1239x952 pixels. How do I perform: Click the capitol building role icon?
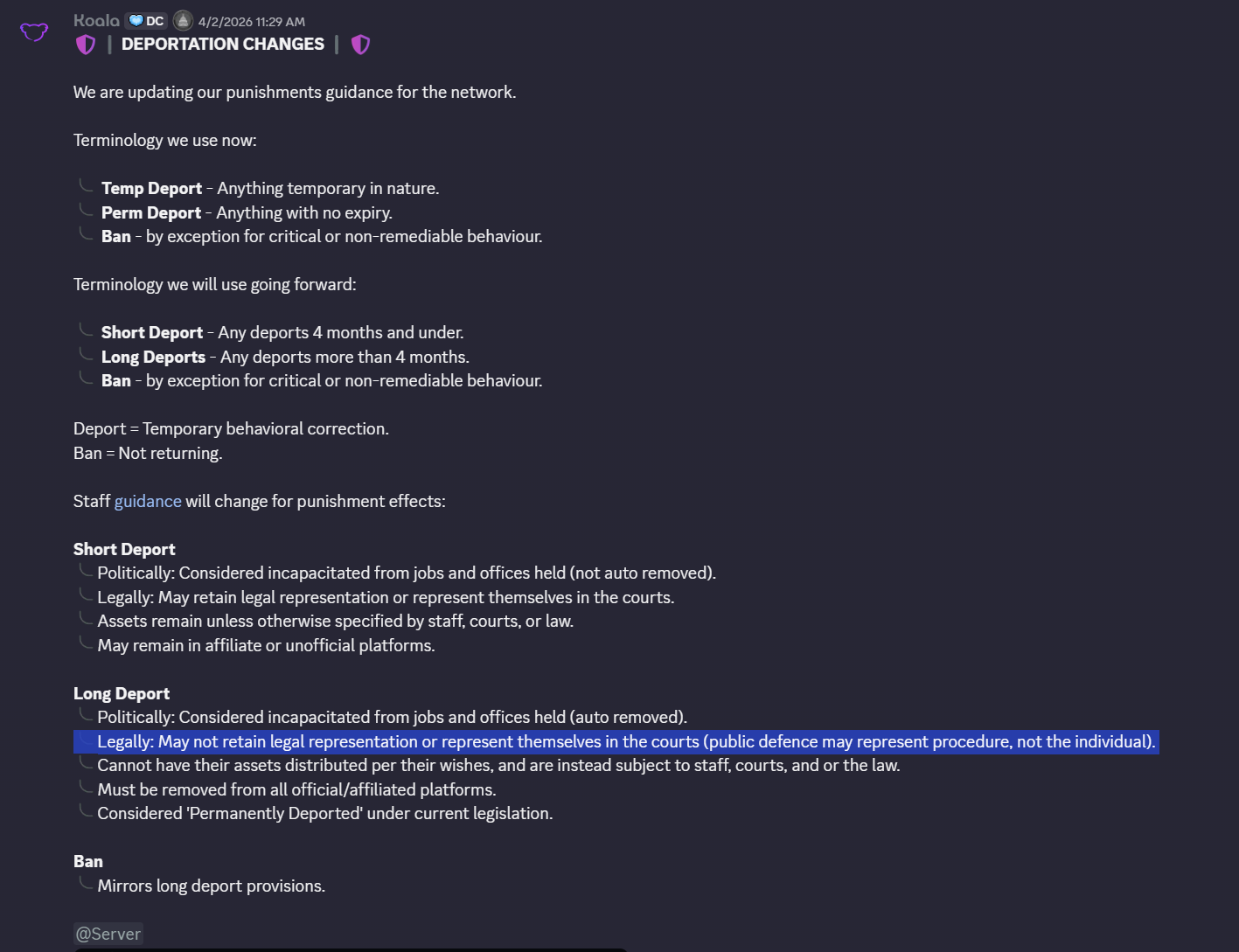183,21
